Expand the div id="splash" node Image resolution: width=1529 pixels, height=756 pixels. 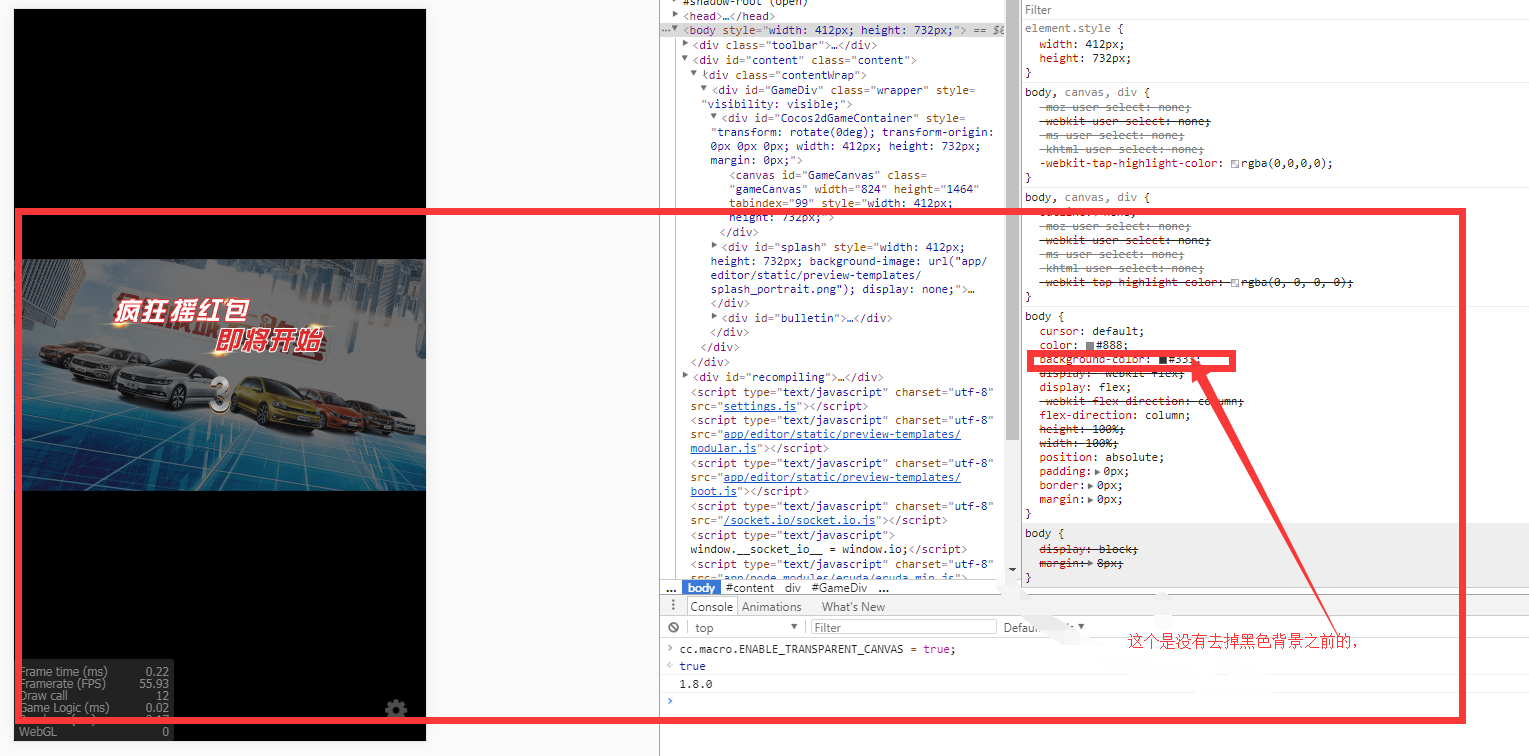click(x=714, y=246)
